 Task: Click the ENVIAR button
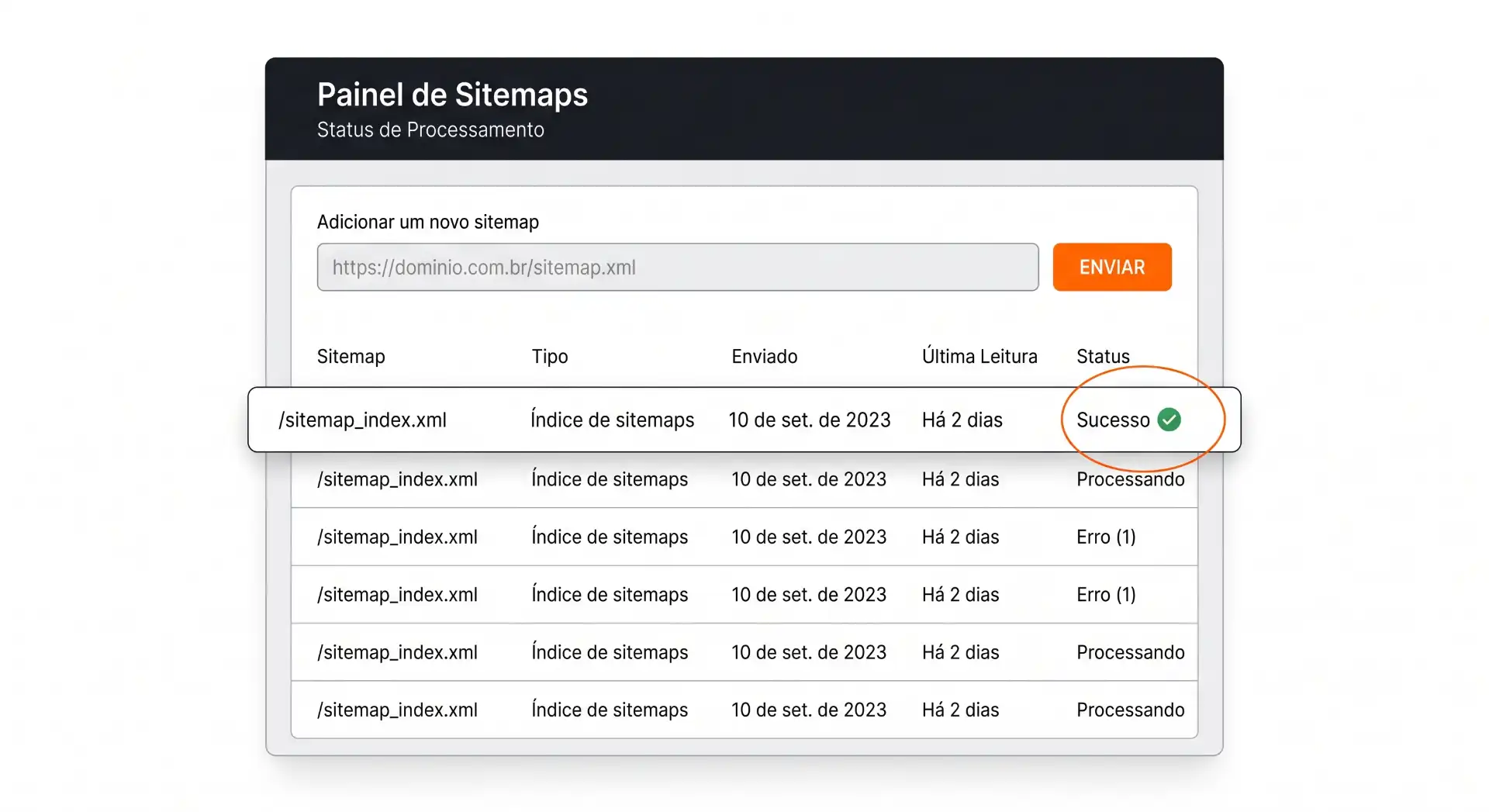(1112, 267)
